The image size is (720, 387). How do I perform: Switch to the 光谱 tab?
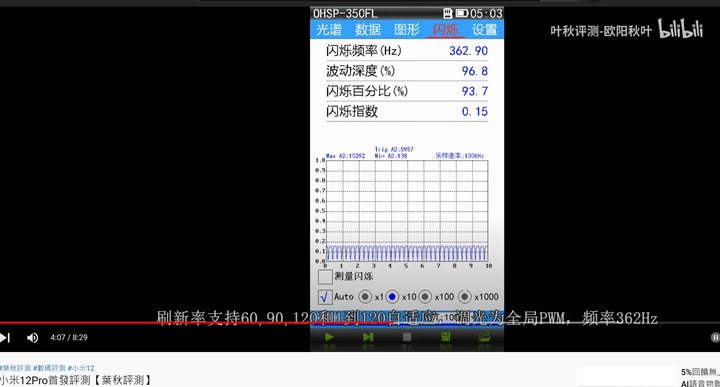point(329,30)
